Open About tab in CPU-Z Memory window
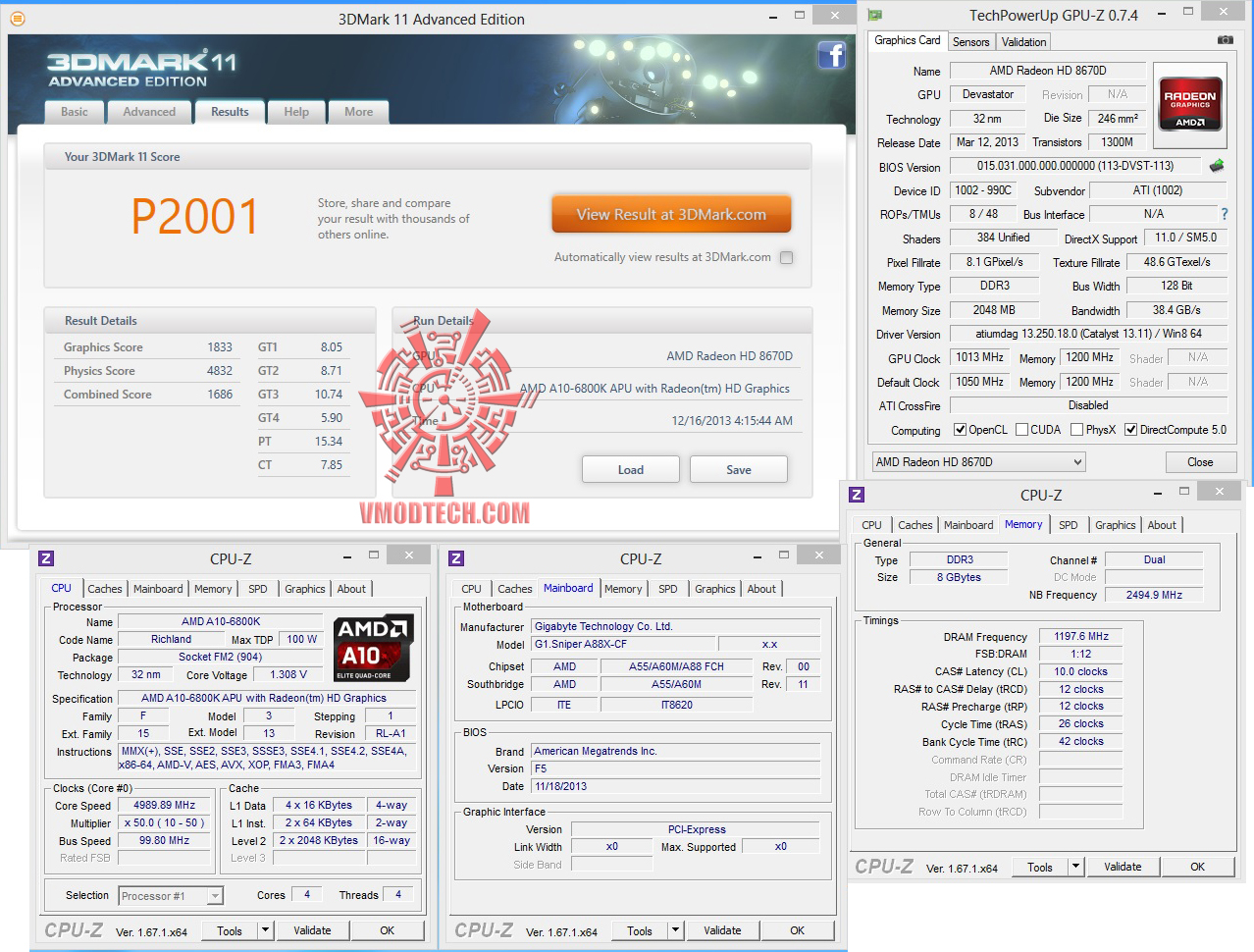The image size is (1254, 952). (1162, 525)
